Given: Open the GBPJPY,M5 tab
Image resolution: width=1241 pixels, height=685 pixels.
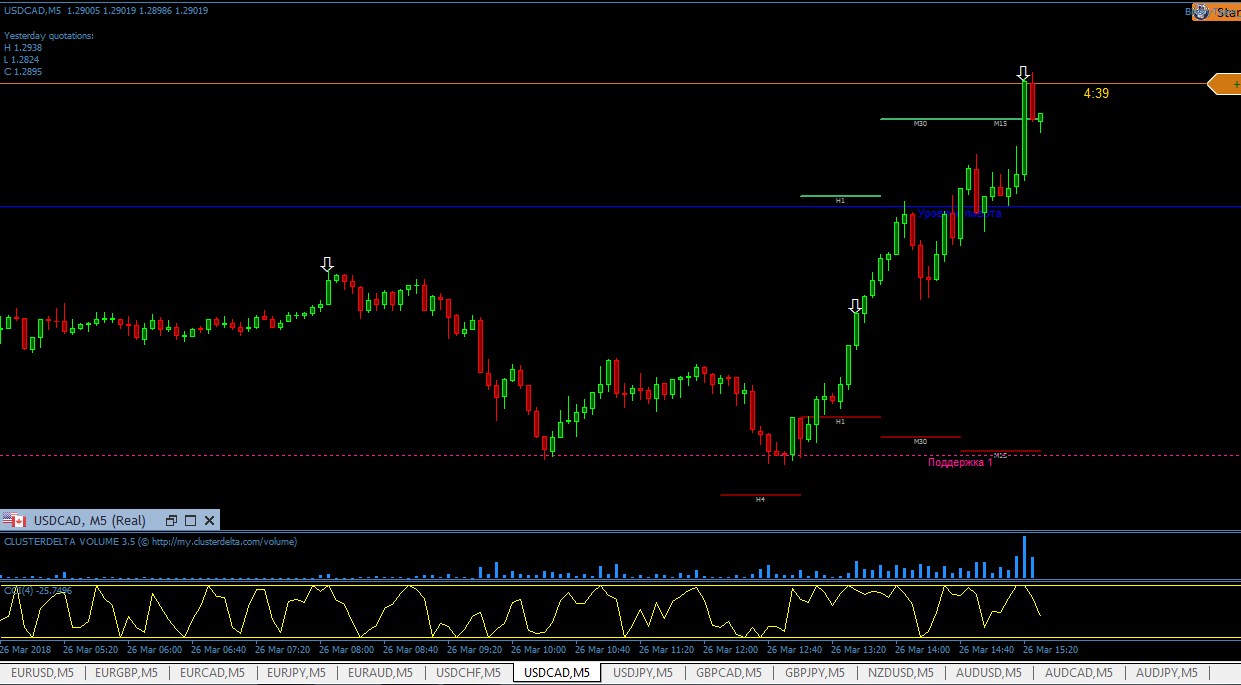Looking at the screenshot, I should click(x=814, y=673).
